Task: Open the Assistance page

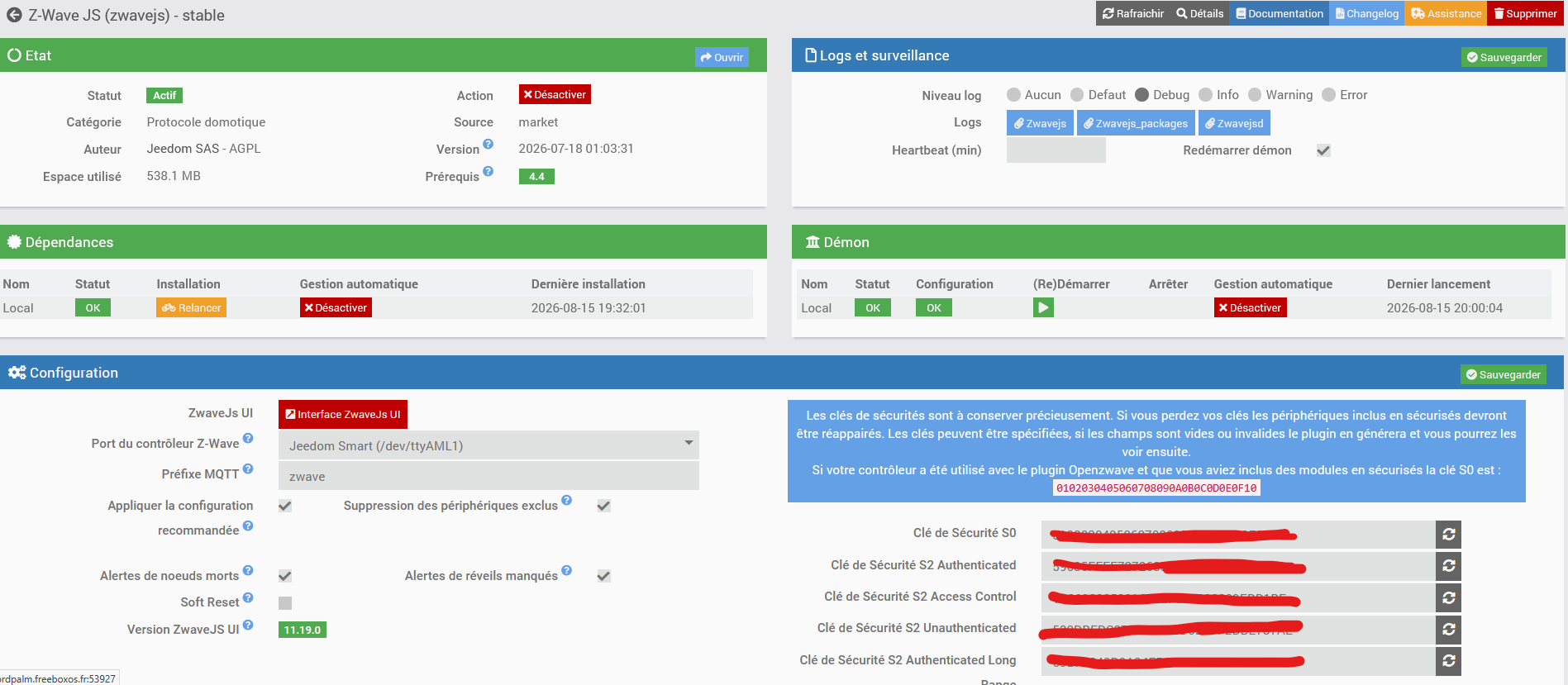Action: click(x=1446, y=13)
